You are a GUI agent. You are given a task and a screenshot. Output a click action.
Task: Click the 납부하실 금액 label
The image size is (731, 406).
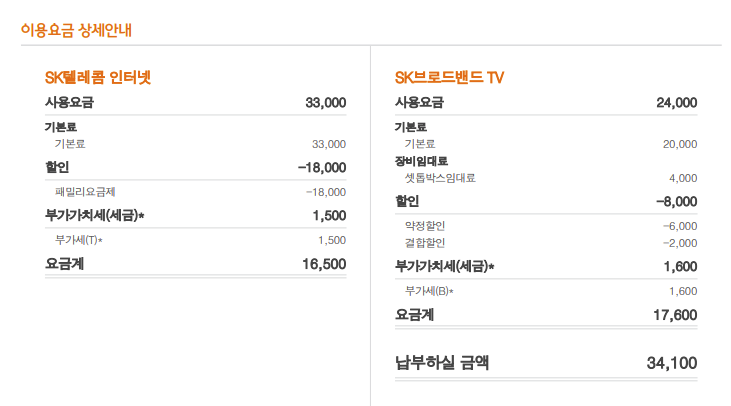(x=441, y=362)
